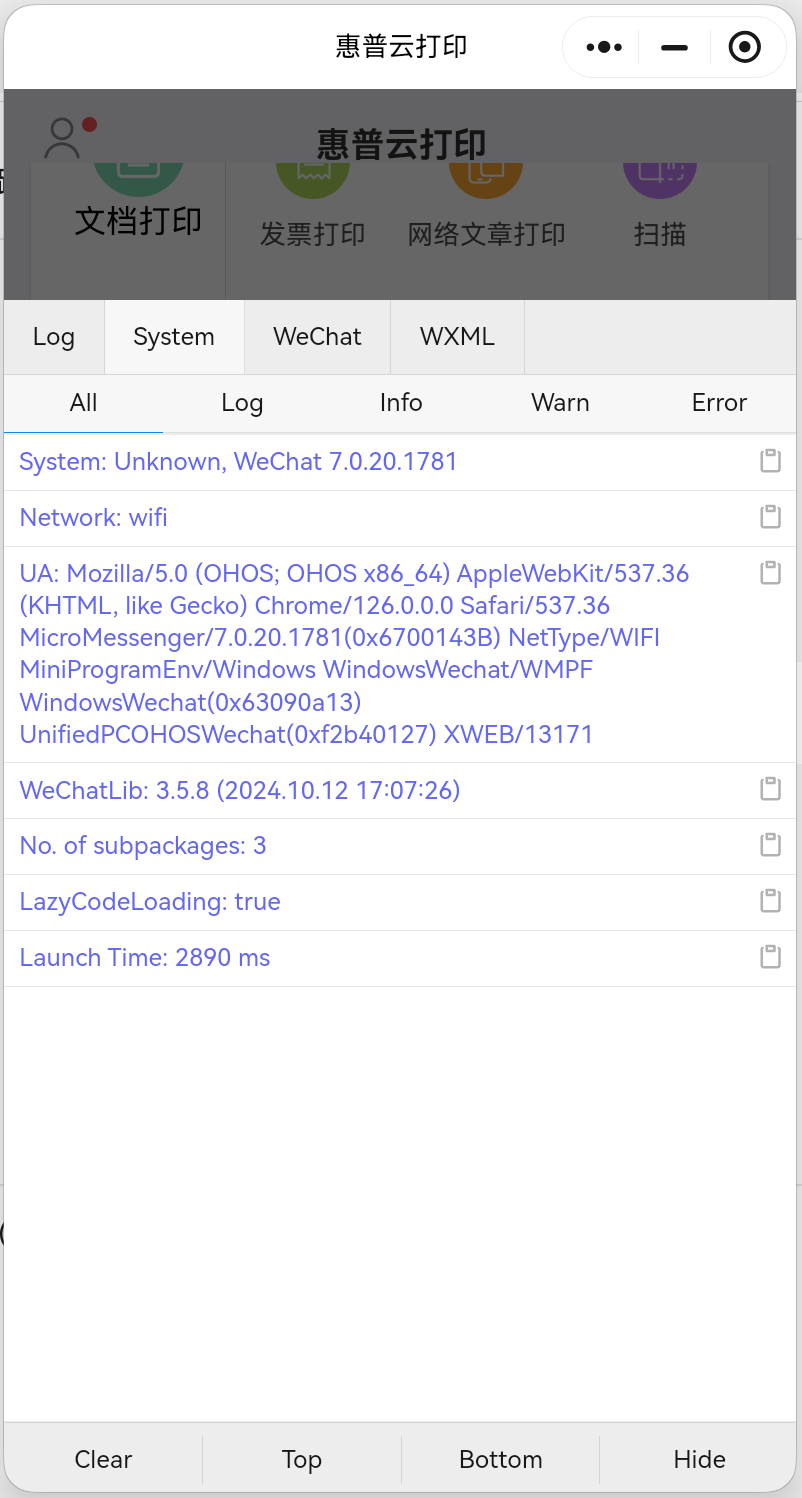802x1498 pixels.
Task: Open 扫描 scan icon
Action: tap(660, 181)
